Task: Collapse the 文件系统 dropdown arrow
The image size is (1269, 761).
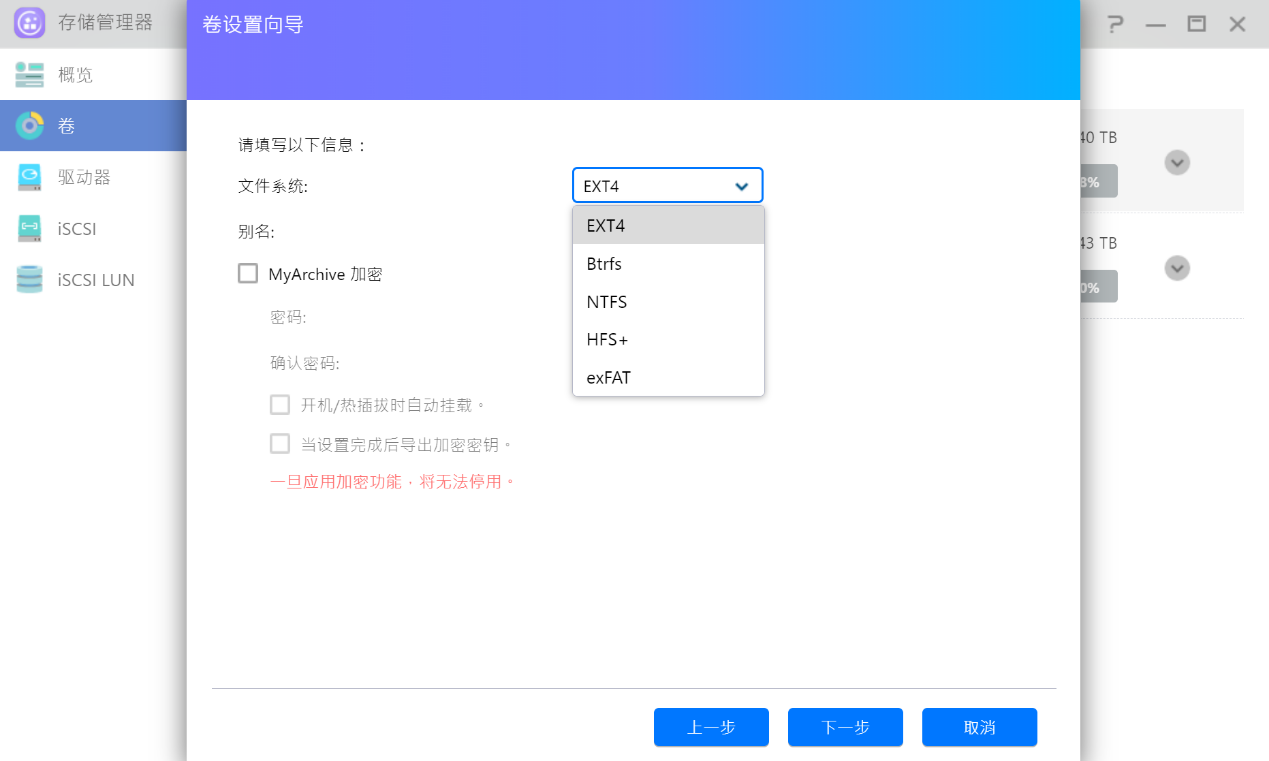Action: 742,186
